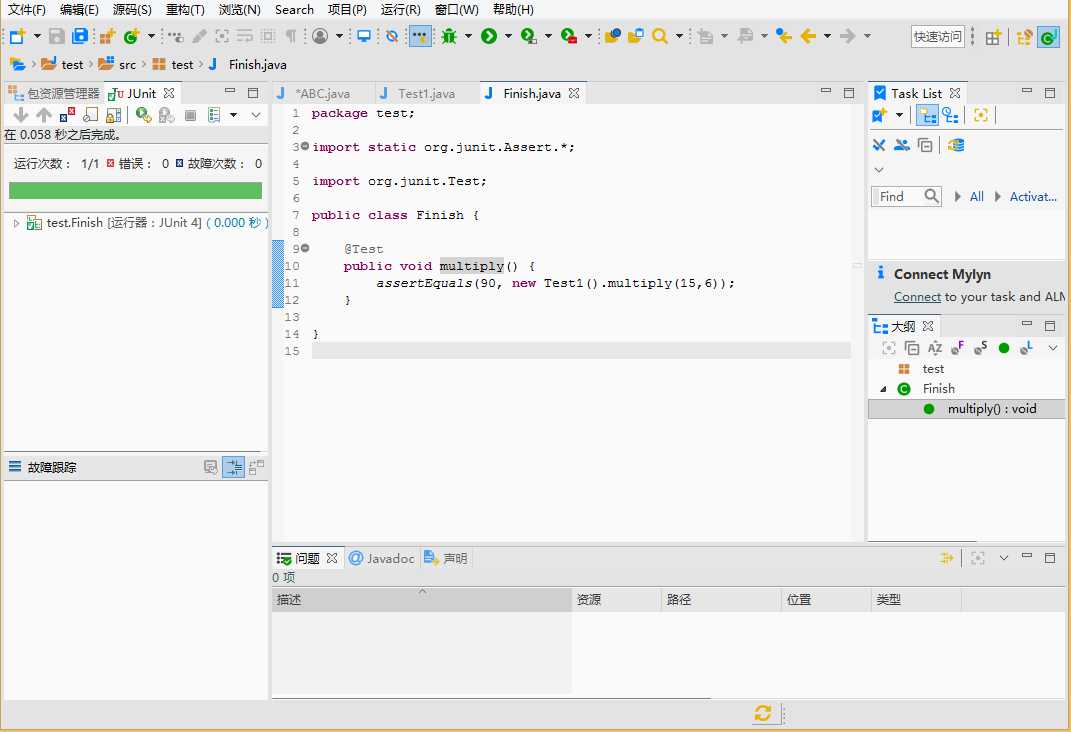
Task: Click the Save All toolbar icon
Action: click(79, 36)
